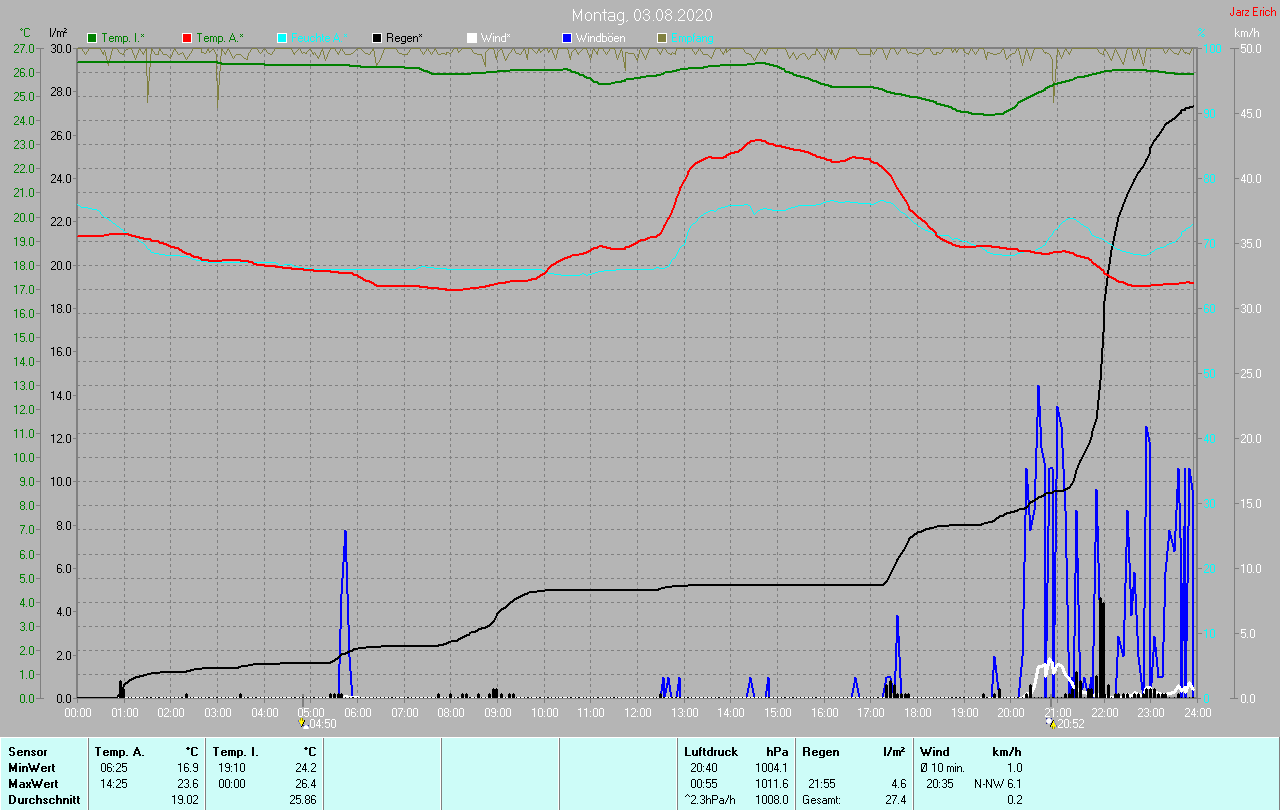Click the sunset icon at 20:52

[x=1051, y=723]
